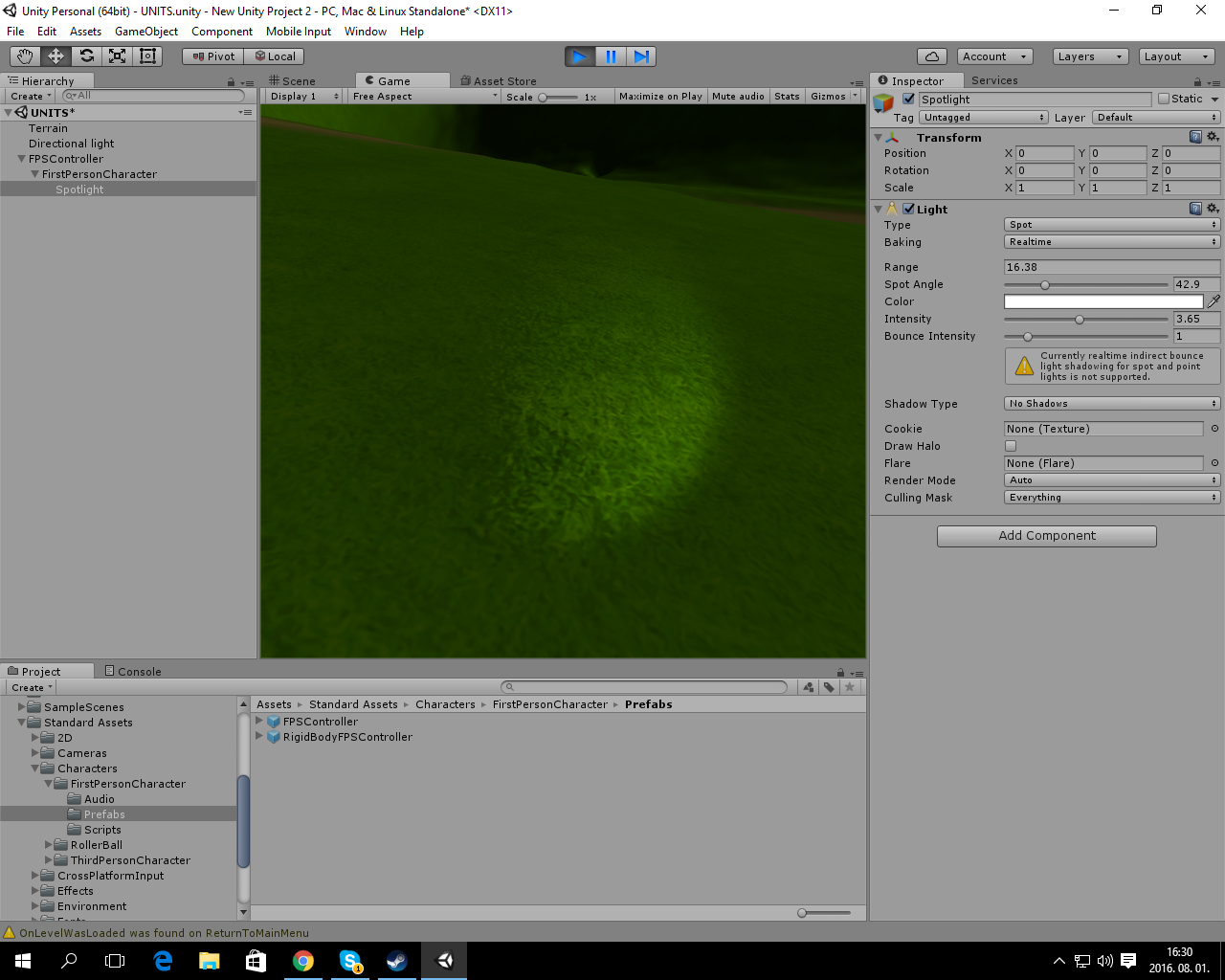Open the GameObject menu
Image resolution: width=1225 pixels, height=980 pixels.
[146, 32]
